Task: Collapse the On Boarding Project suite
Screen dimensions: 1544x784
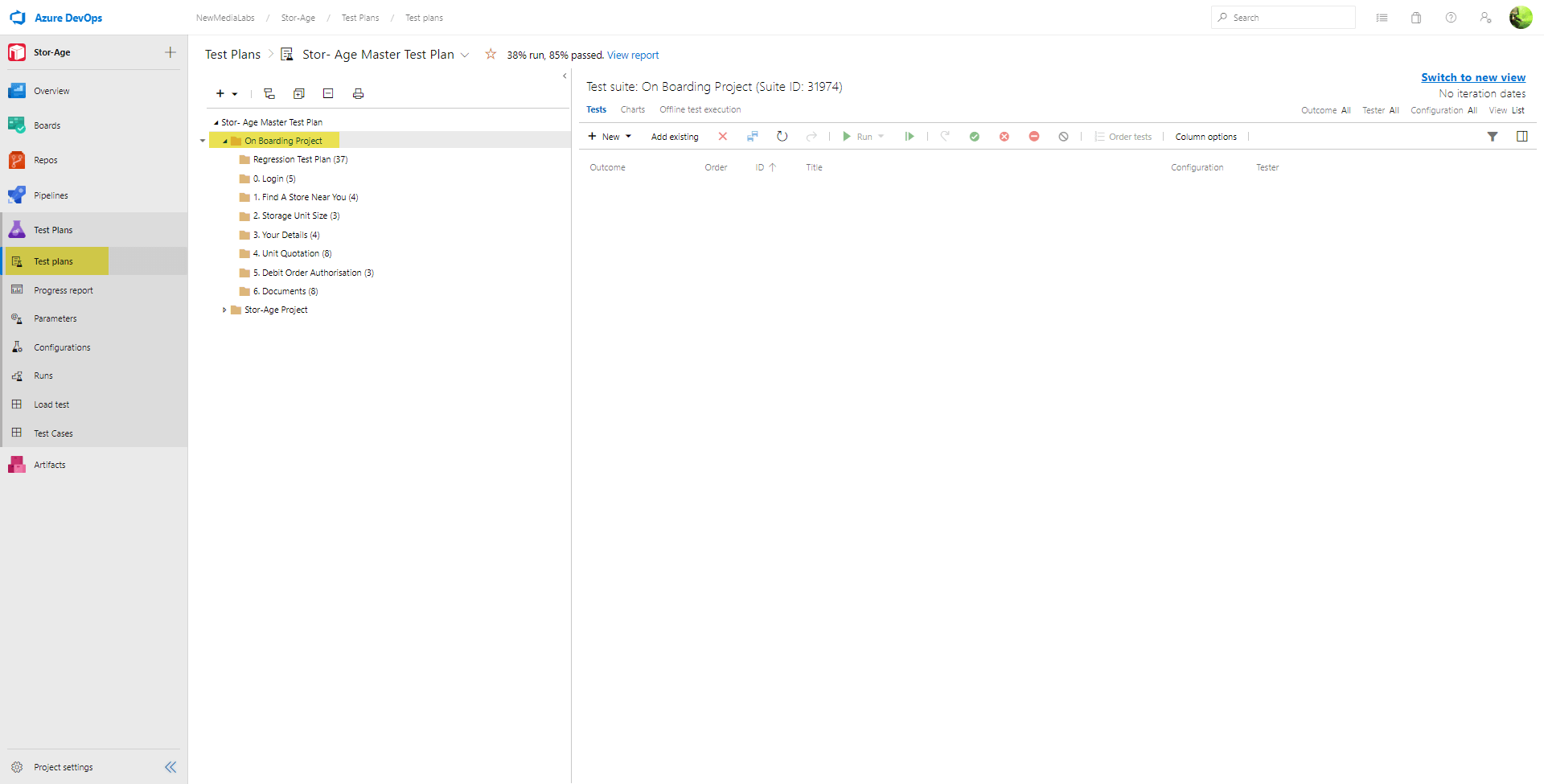Action: pyautogui.click(x=225, y=142)
